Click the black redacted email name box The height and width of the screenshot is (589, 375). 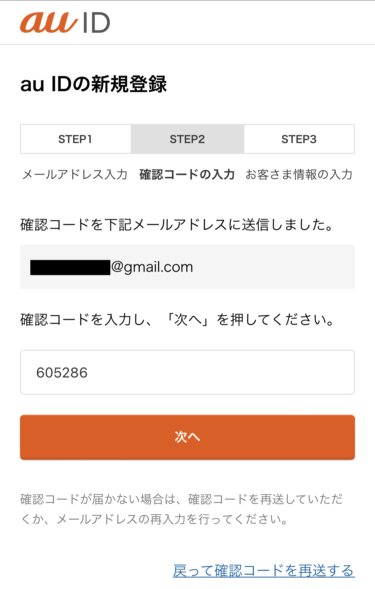70,267
